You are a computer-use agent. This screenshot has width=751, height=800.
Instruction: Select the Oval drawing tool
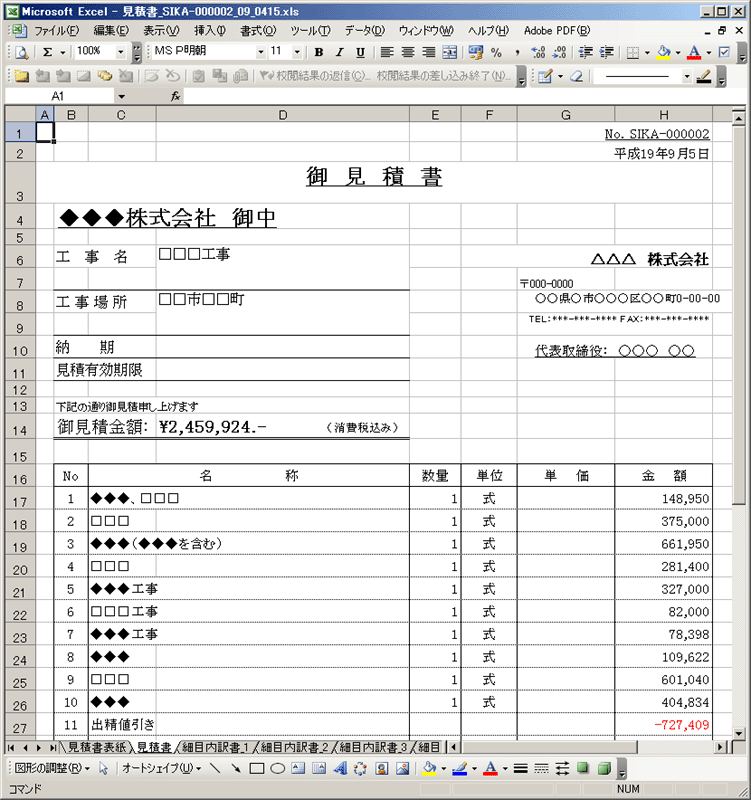tap(277, 769)
